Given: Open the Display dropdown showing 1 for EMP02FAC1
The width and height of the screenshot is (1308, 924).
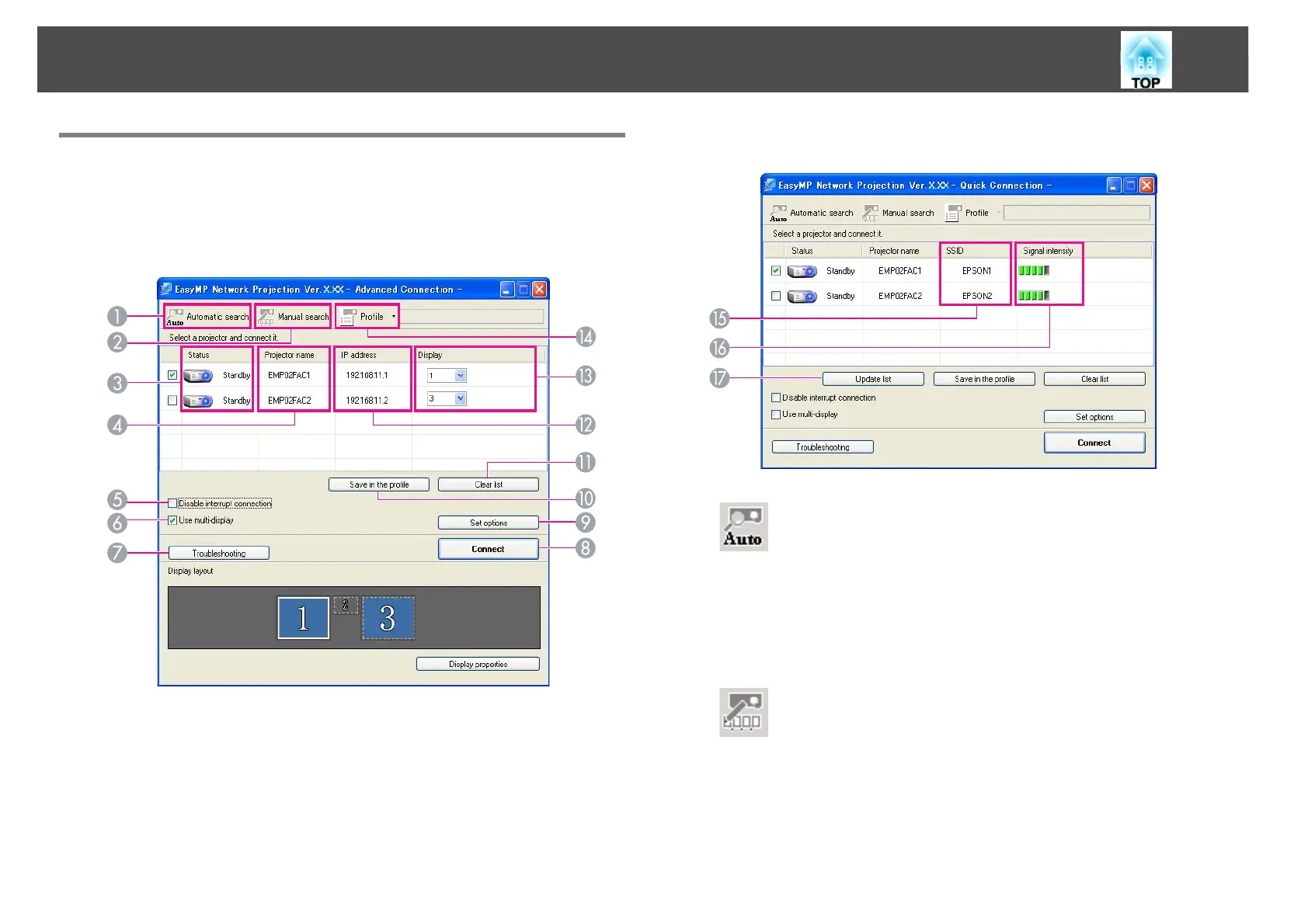Looking at the screenshot, I should tap(460, 376).
